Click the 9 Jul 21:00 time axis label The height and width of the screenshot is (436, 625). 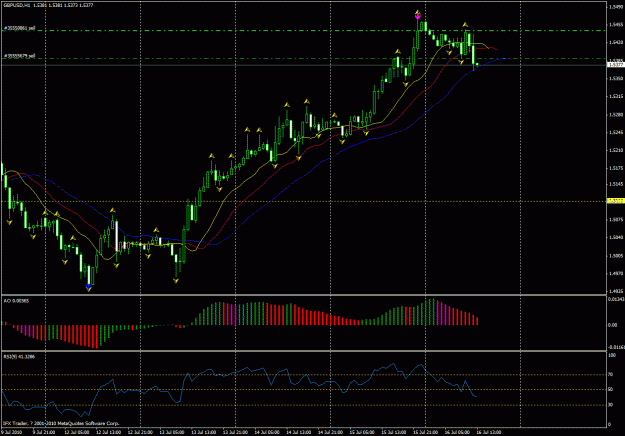[x=44, y=432]
